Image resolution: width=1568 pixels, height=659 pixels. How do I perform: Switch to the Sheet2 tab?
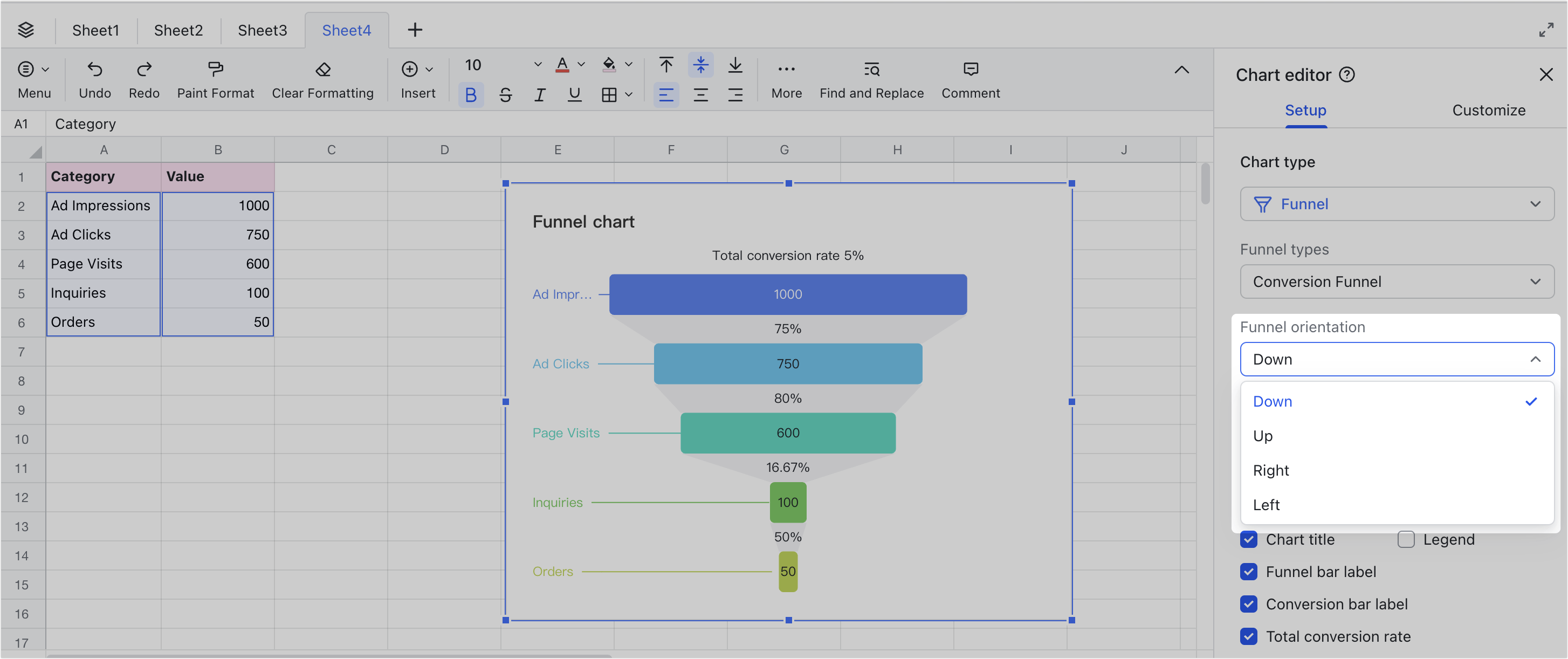point(178,30)
